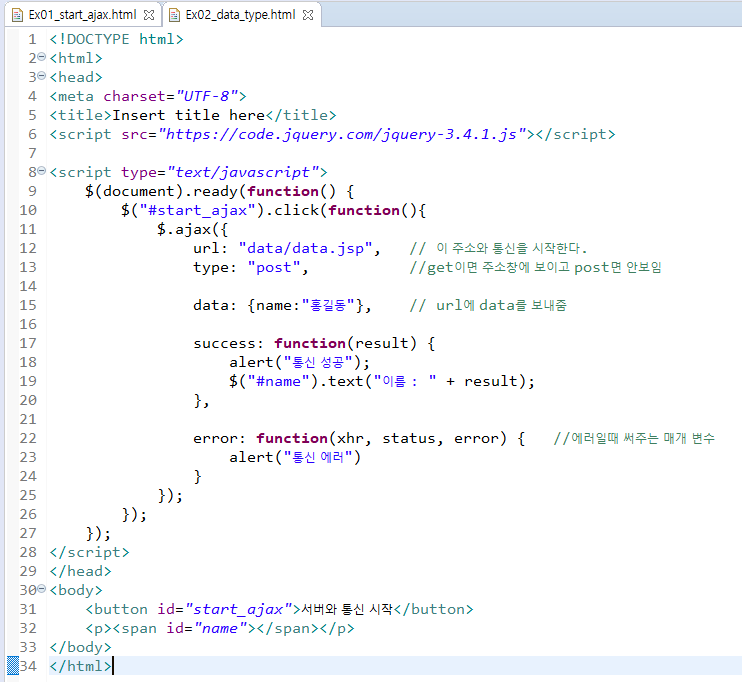Click the Ex01_start_ajax.html file icon
The width and height of the screenshot is (742, 682).
17,15
